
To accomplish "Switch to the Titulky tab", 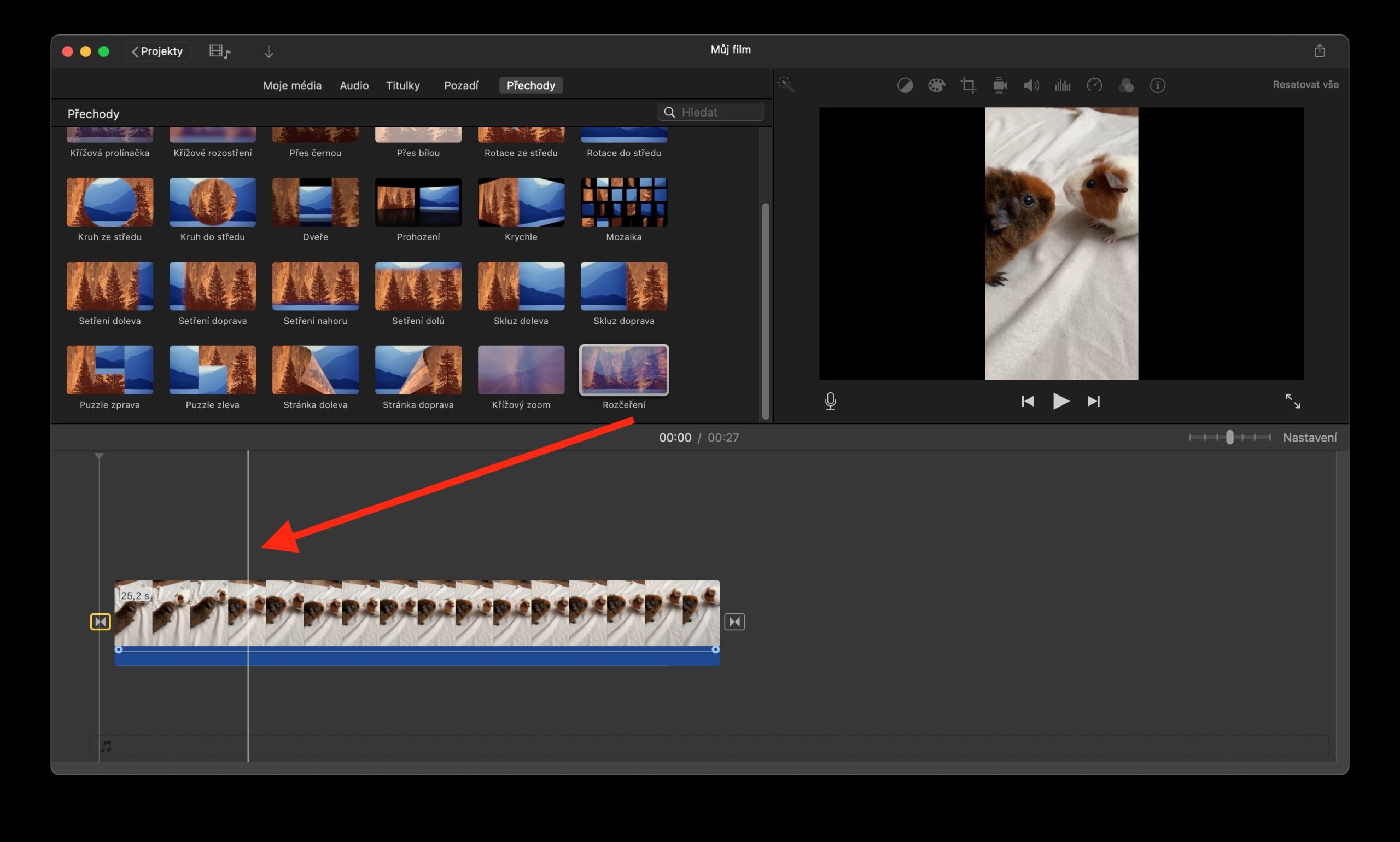I will (x=402, y=85).
